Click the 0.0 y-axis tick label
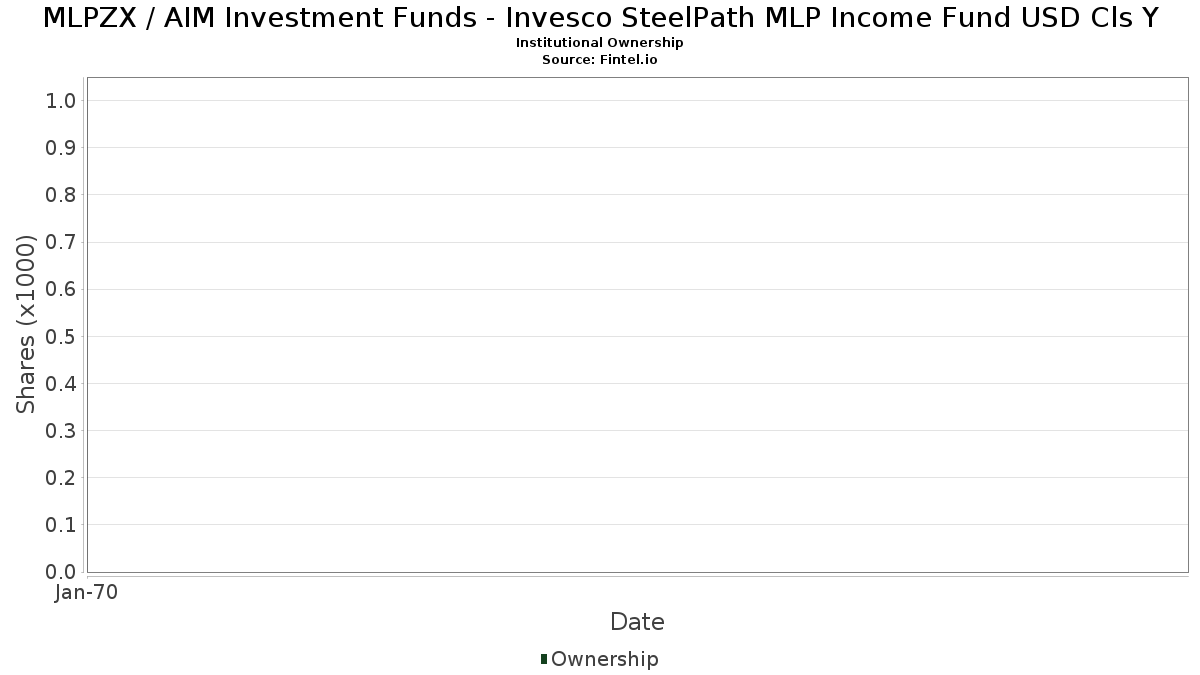The image size is (1200, 675). (x=61, y=572)
